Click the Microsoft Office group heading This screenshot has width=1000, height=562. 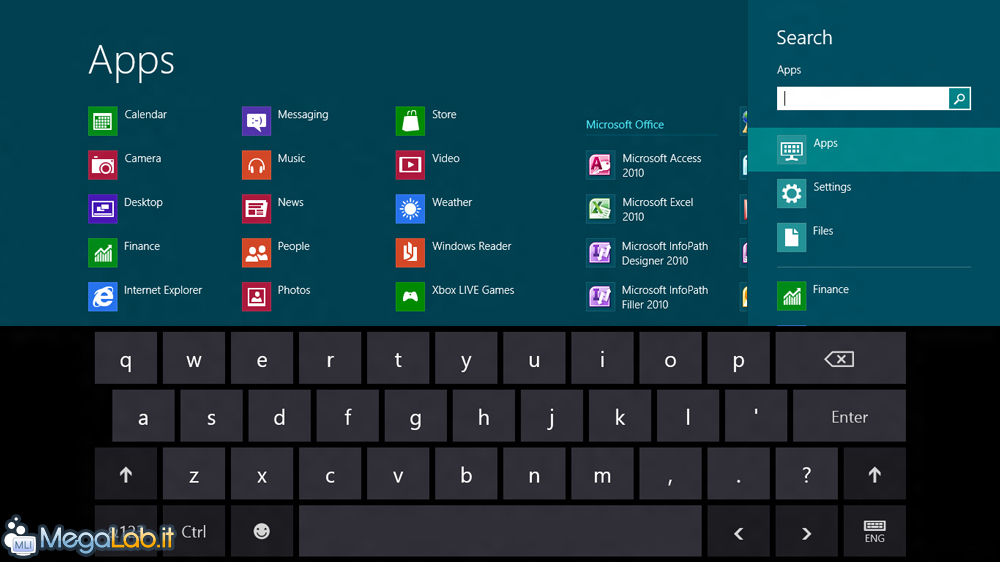click(x=625, y=124)
